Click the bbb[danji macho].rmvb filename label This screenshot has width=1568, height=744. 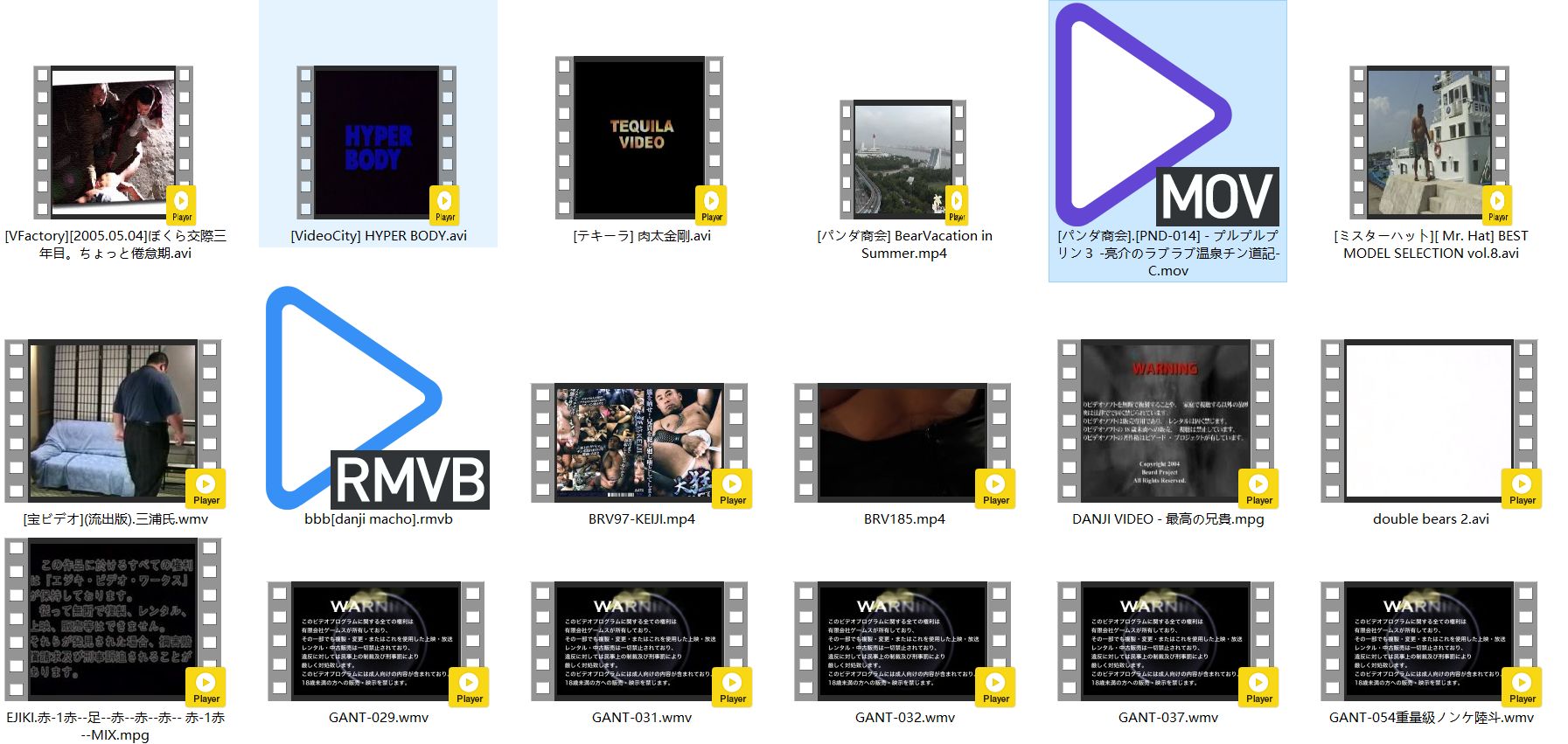click(x=378, y=519)
